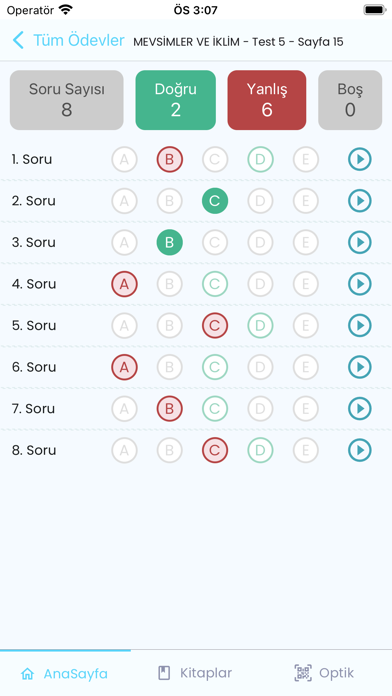Tap the Boş 0 summary card

click(x=350, y=100)
